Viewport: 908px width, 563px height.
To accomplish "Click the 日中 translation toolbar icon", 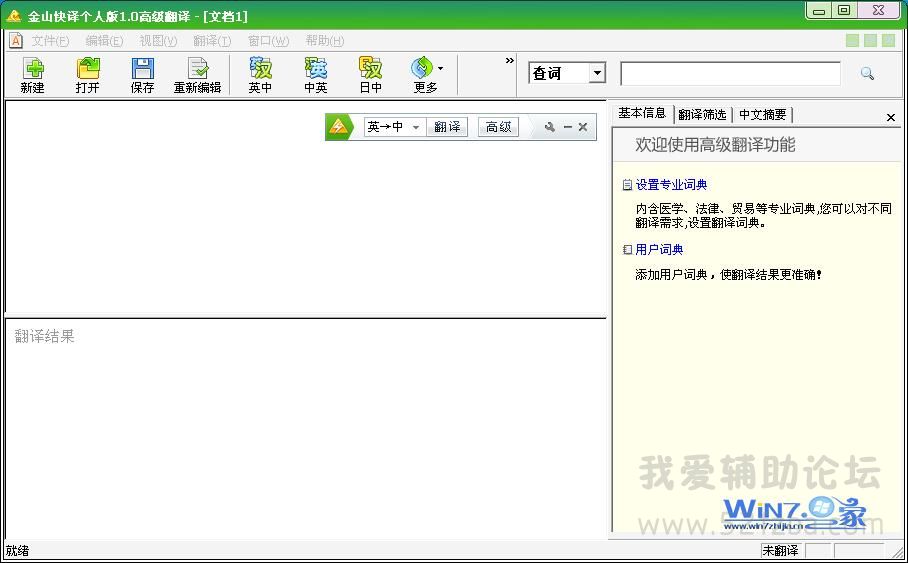I will pos(371,75).
